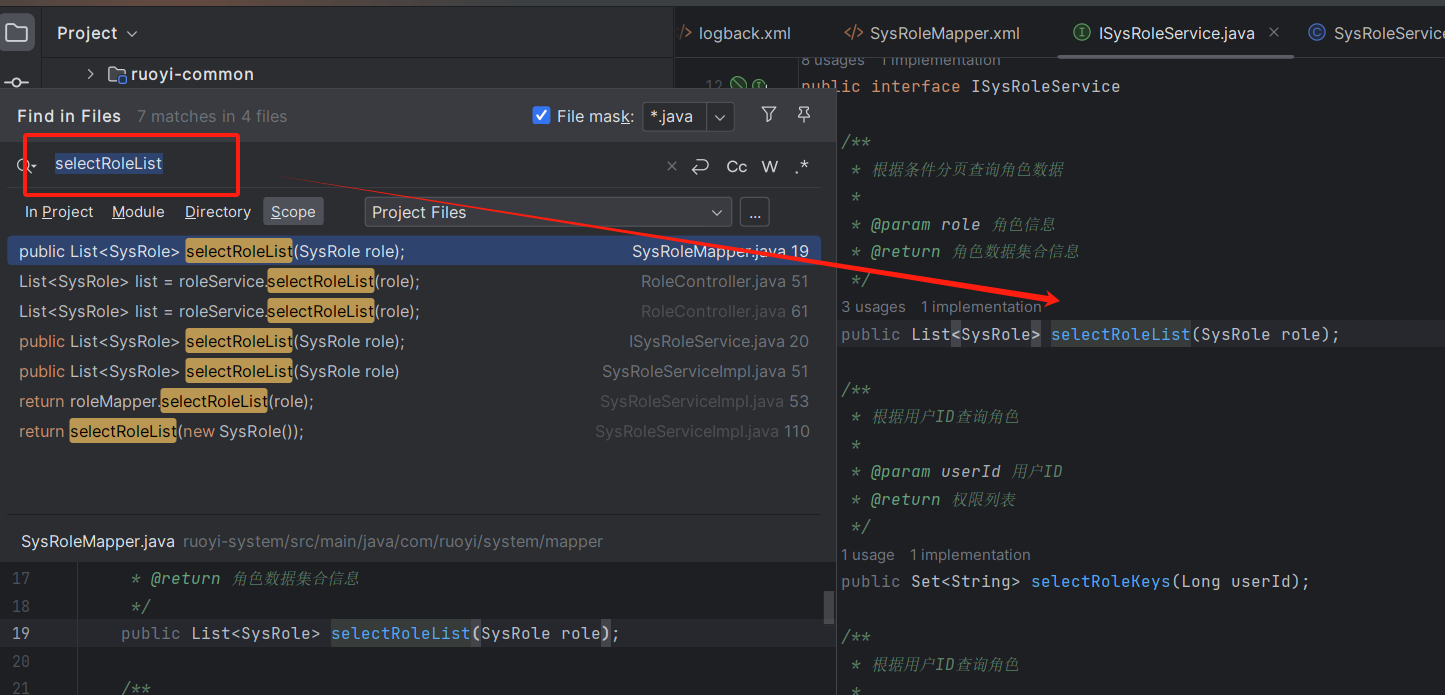Click selectRoleKeys method name in the editor

[x=1100, y=581]
